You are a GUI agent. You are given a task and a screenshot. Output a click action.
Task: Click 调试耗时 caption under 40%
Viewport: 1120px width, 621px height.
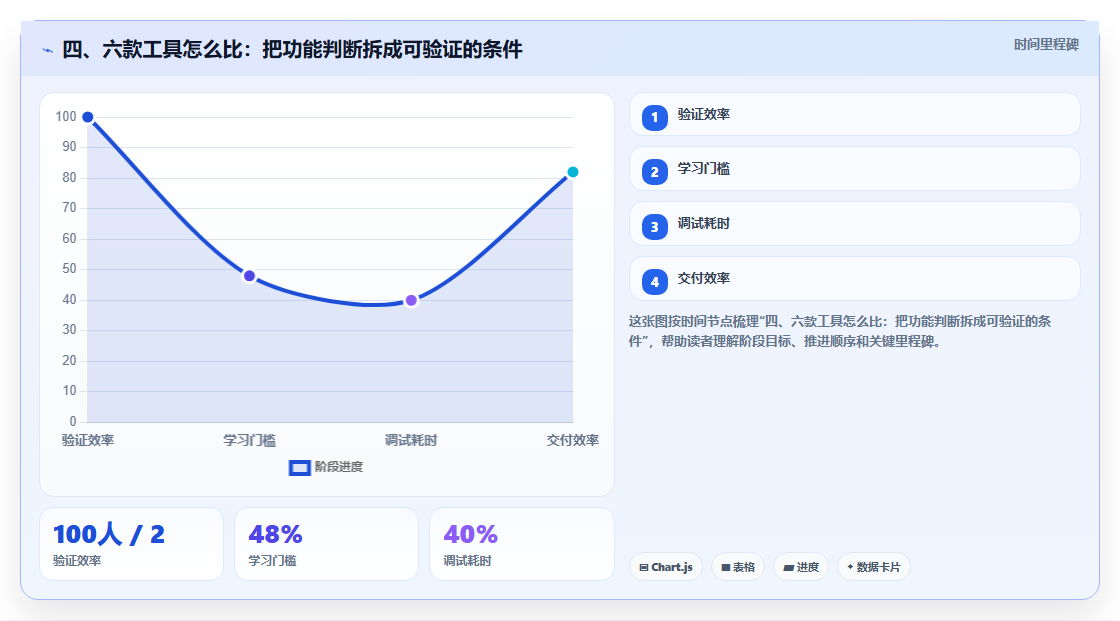467,561
